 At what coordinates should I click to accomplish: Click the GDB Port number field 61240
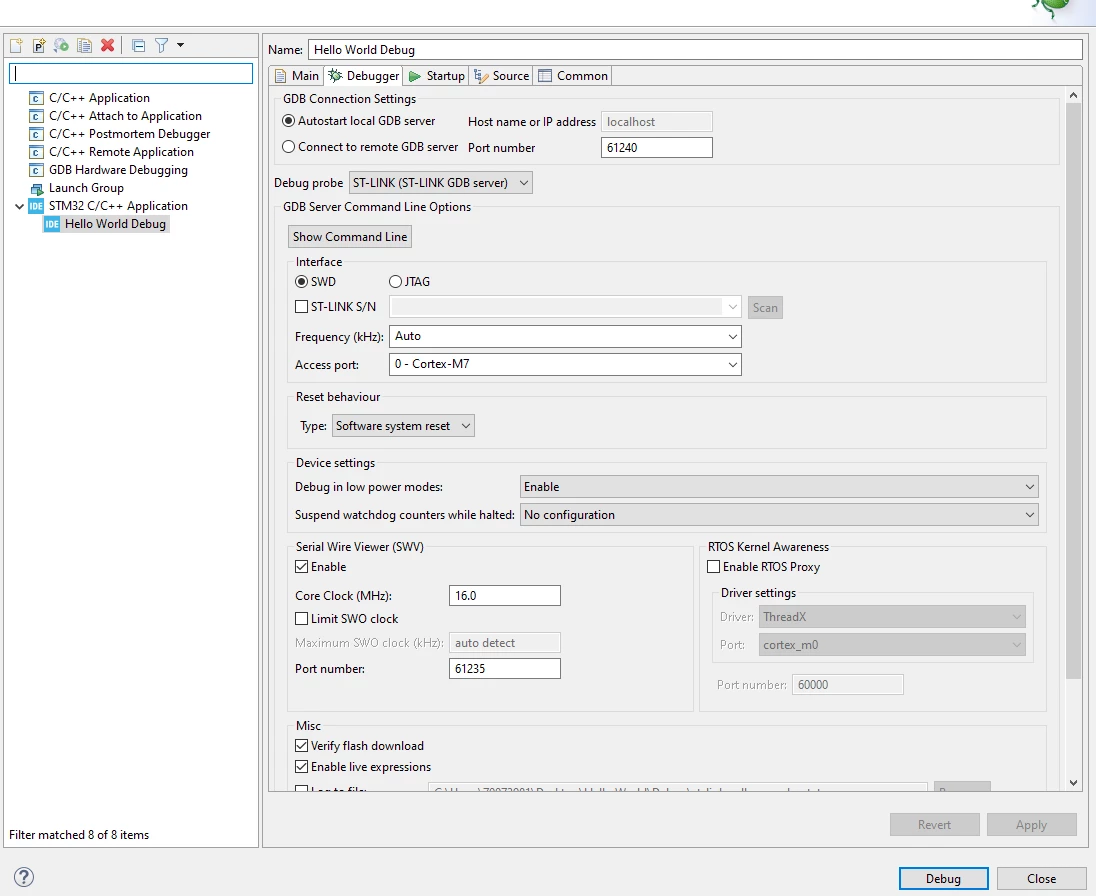[657, 147]
